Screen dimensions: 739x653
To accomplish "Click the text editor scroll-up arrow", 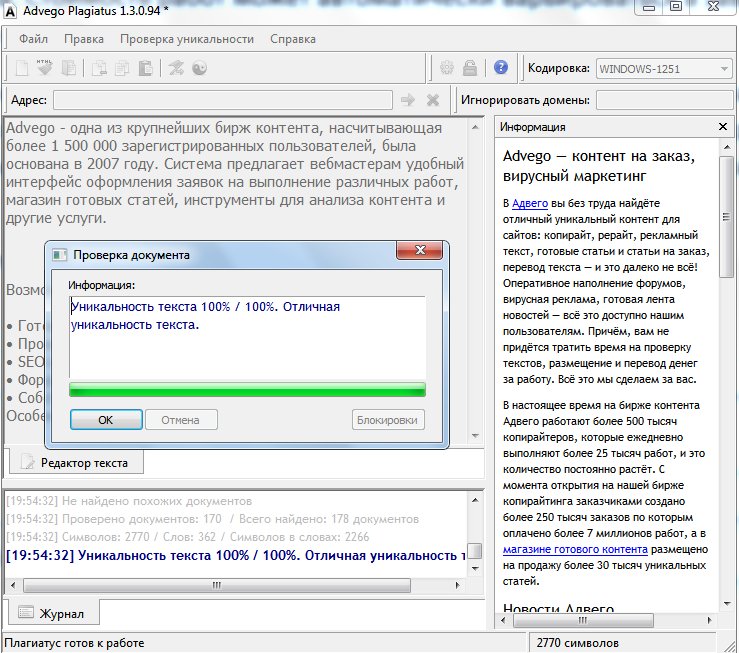I will click(x=475, y=127).
